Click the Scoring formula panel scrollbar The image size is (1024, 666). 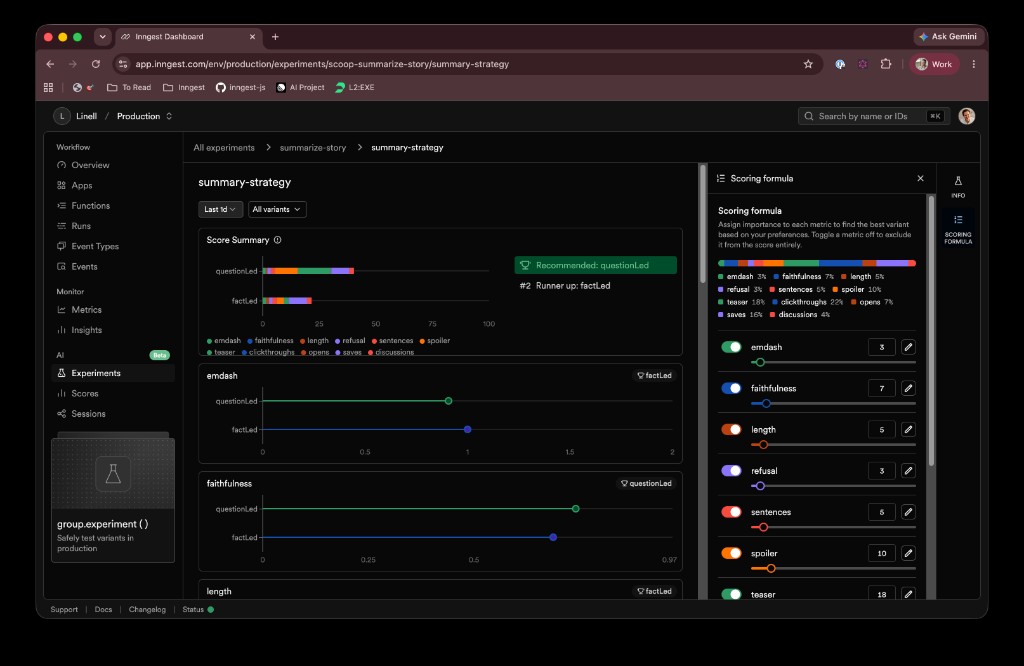(931, 330)
